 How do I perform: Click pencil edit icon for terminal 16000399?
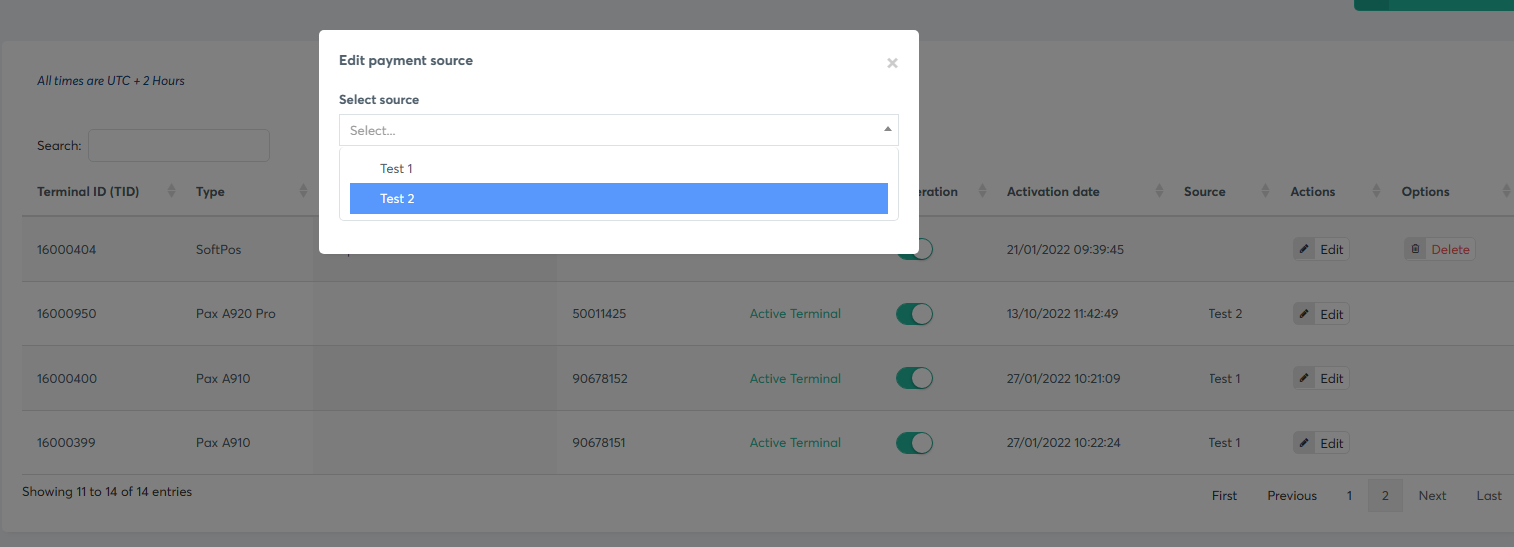click(x=1304, y=443)
